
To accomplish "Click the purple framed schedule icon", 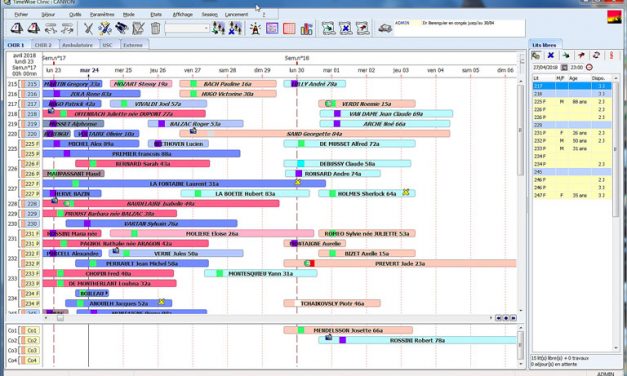I will point(272,28).
